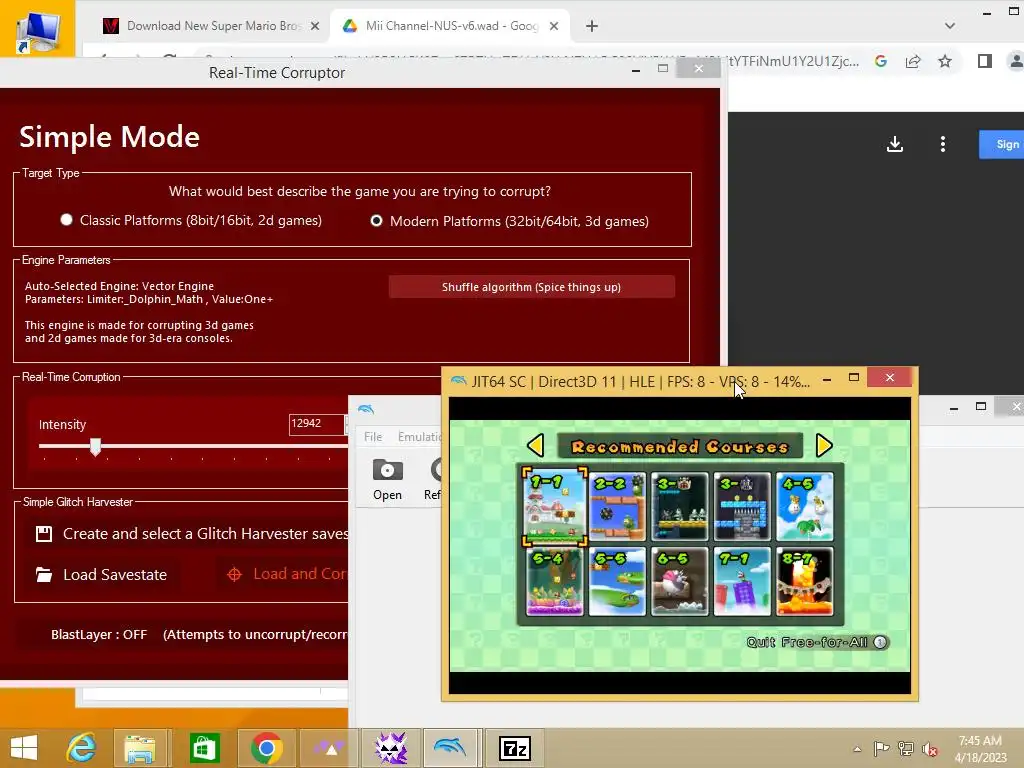Open 7-Zip from taskbar

[515, 748]
